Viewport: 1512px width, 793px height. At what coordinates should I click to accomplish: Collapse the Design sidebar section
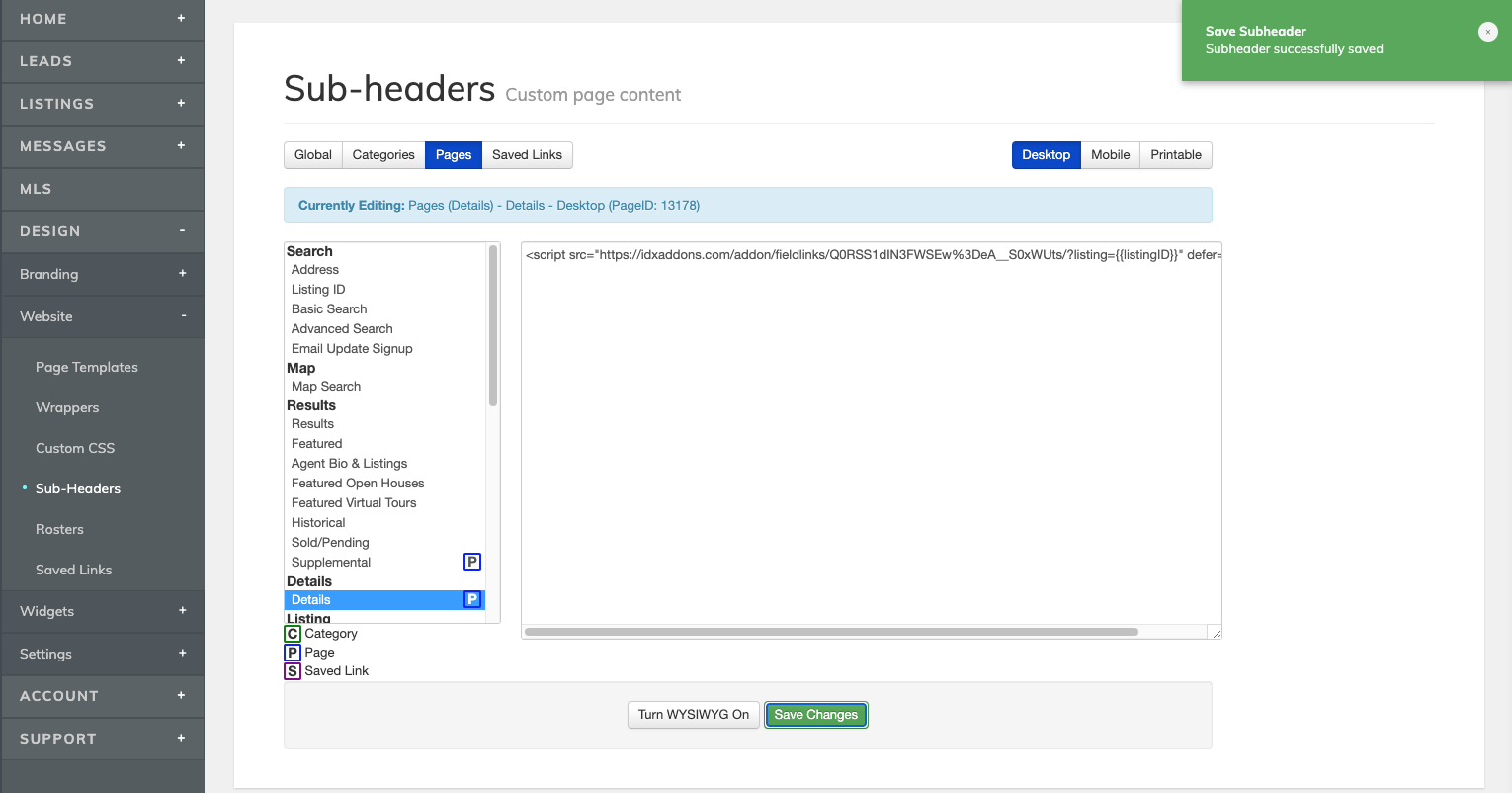(182, 231)
